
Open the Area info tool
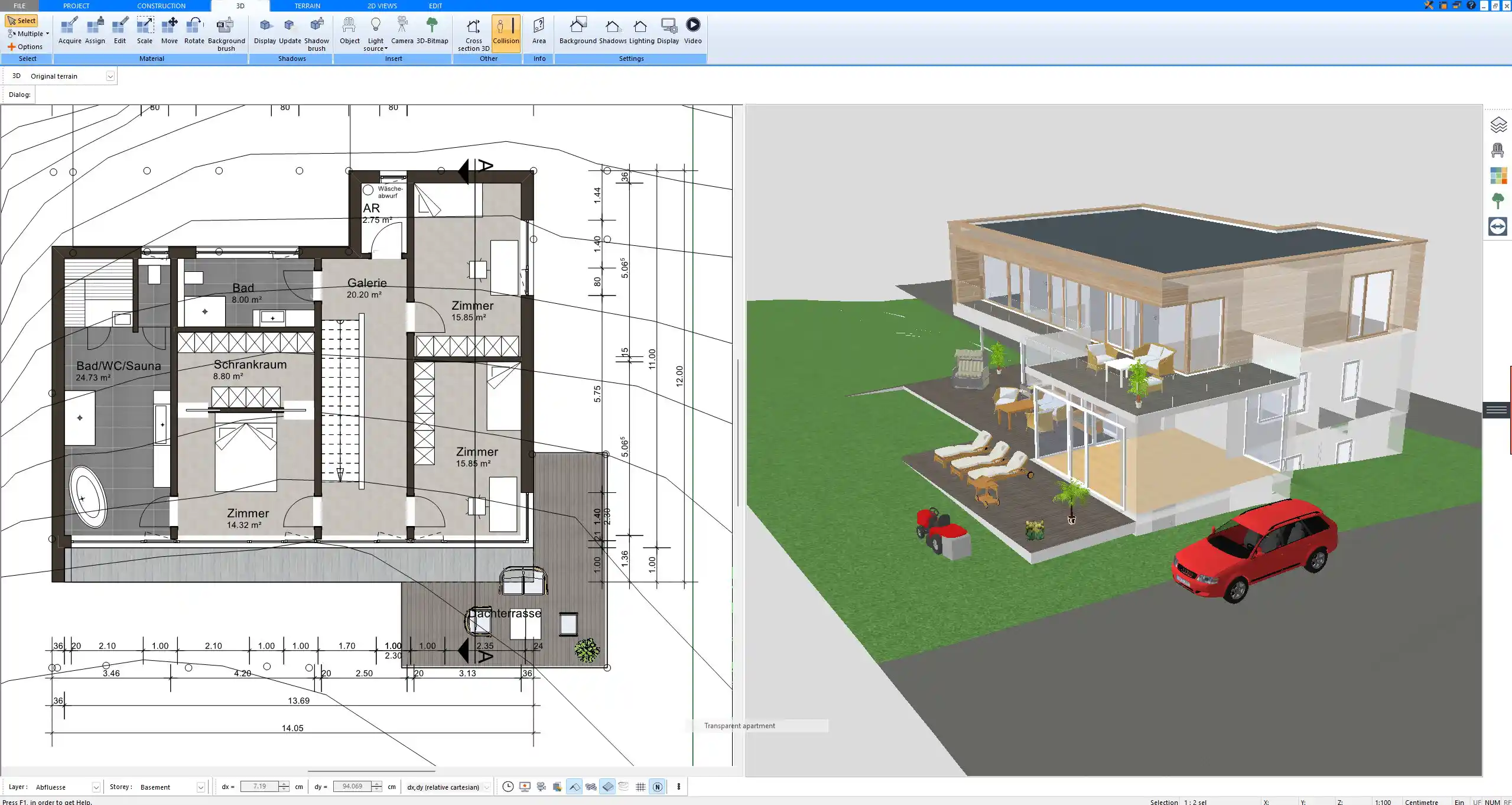(x=538, y=31)
